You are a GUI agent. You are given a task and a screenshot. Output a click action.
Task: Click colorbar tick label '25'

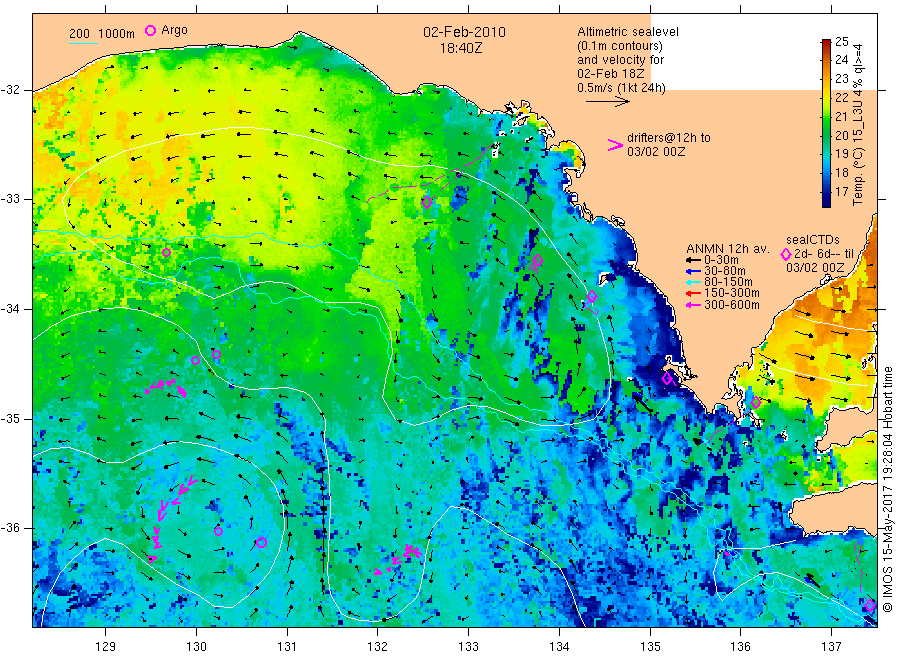841,41
